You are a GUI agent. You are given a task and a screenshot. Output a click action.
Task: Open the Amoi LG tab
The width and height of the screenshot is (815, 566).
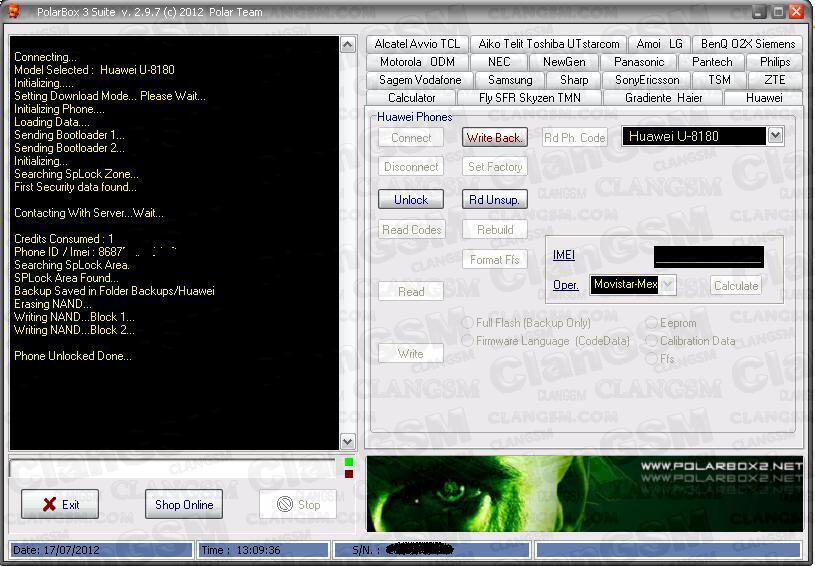pos(659,44)
